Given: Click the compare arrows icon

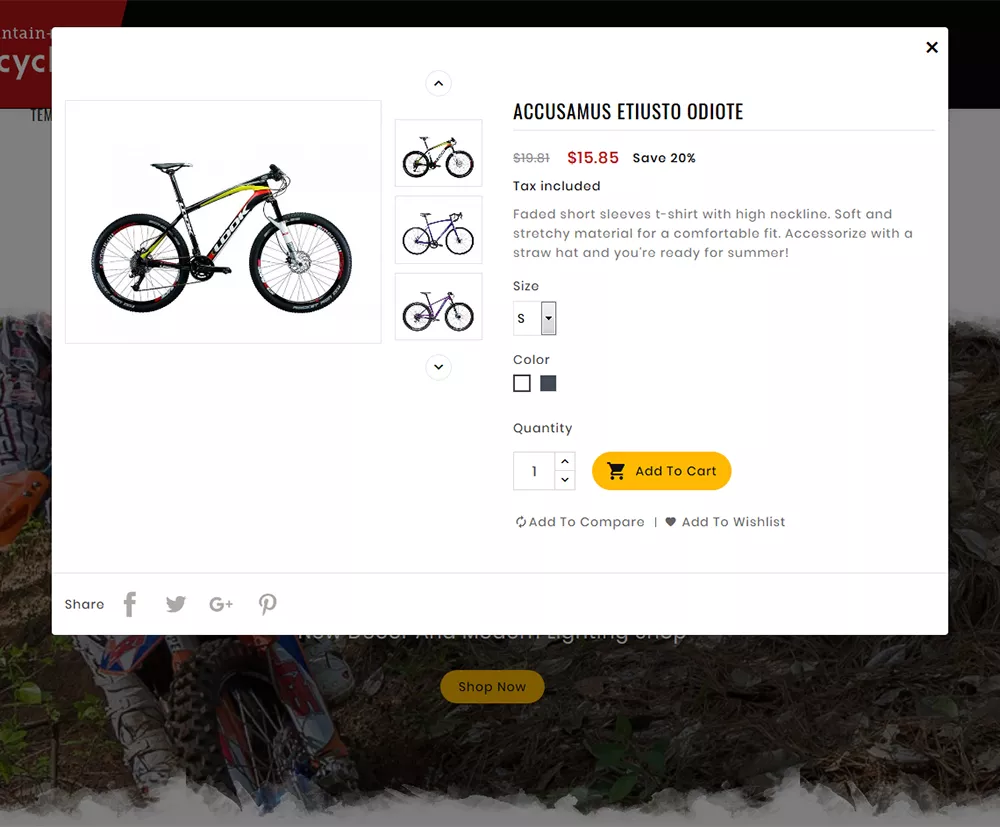Looking at the screenshot, I should 521,521.
